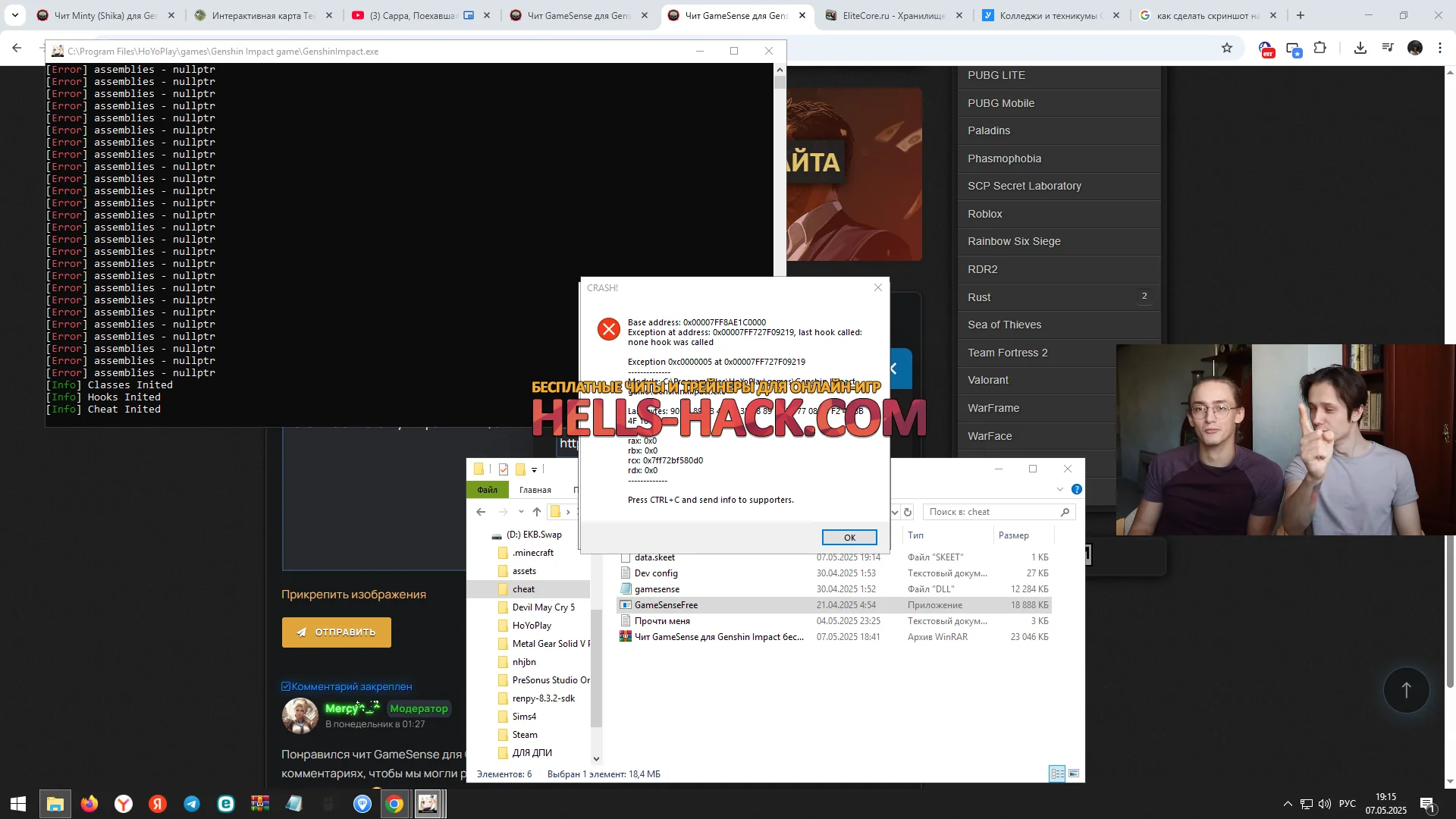1456x819 pixels.
Task: Open WinRAR from the taskbar
Action: 260,804
